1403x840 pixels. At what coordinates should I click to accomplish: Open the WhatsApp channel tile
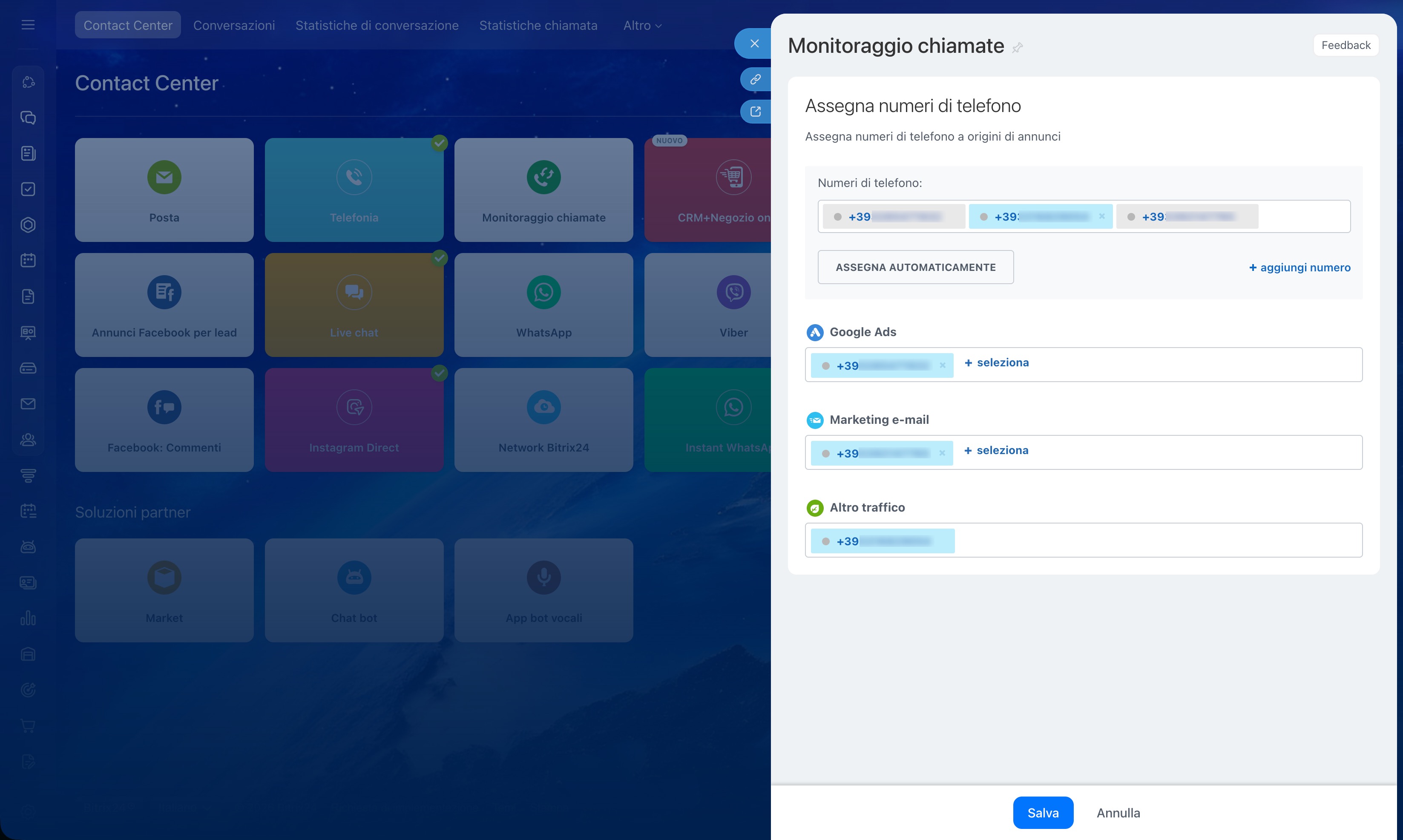pos(543,305)
